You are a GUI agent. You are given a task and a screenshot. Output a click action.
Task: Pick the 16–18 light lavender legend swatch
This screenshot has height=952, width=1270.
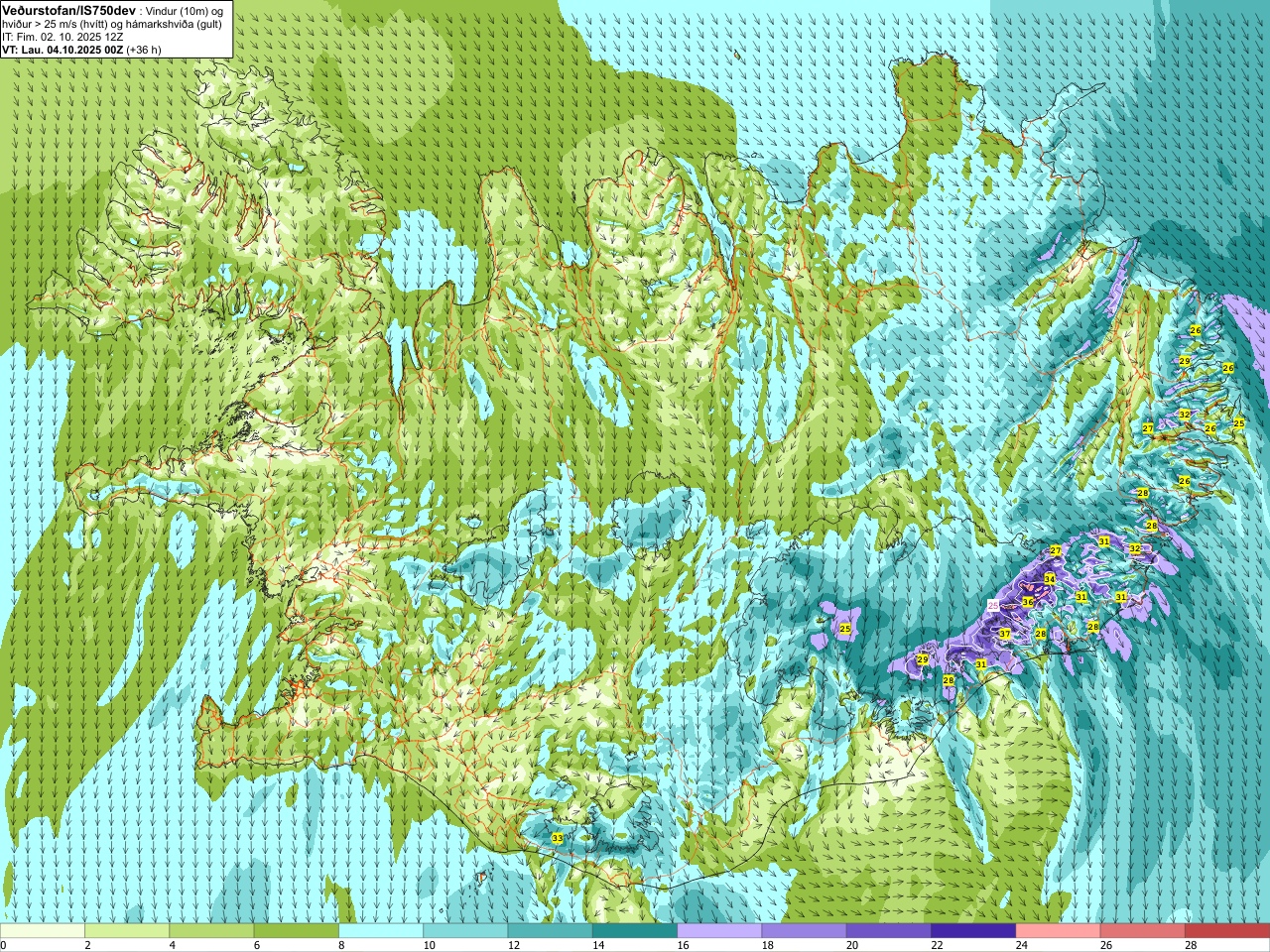click(x=719, y=931)
